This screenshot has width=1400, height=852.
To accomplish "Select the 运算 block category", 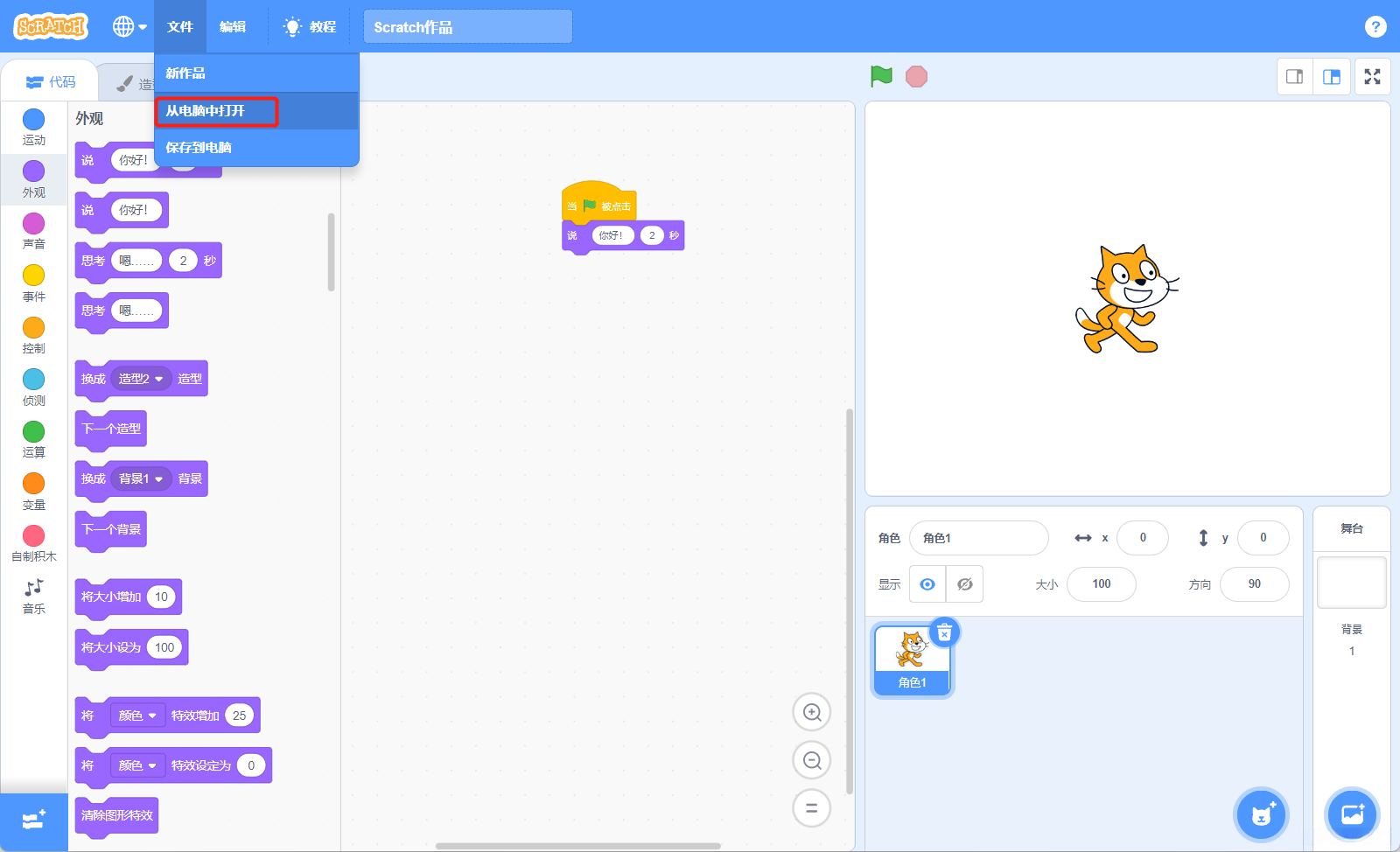I will click(34, 440).
